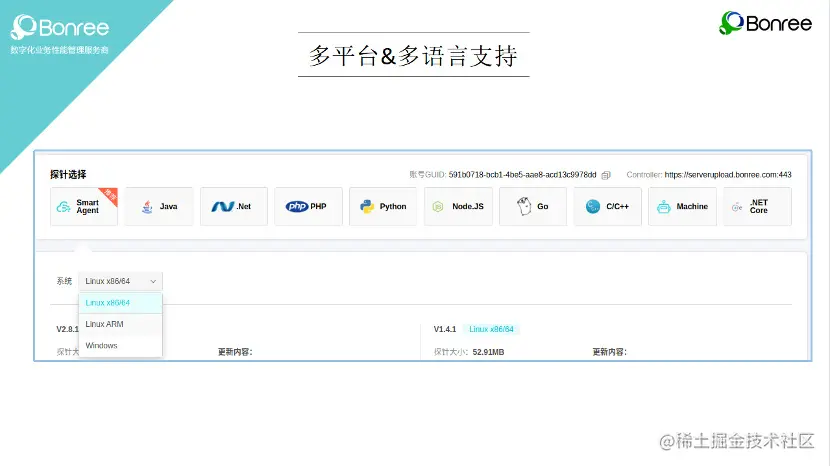Screen dimensions: 830x466
Task: Click the 探针选择 heading
Action: pyautogui.click(x=68, y=174)
